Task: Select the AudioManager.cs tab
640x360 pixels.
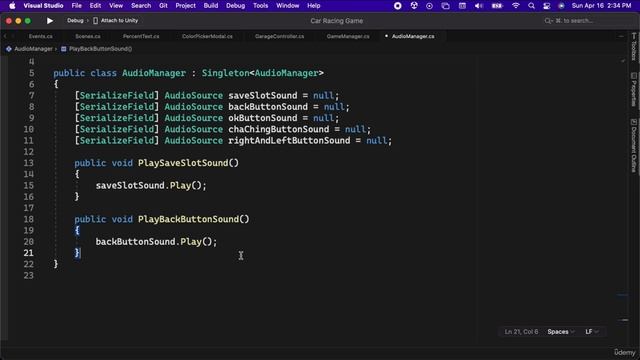Action: (x=413, y=36)
